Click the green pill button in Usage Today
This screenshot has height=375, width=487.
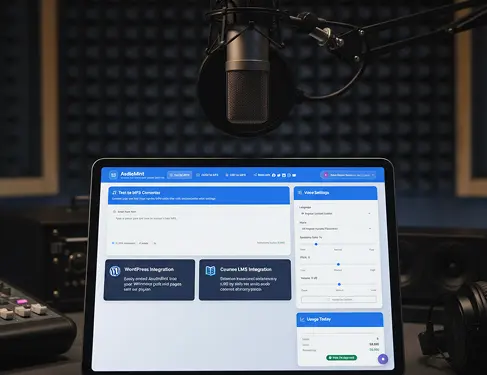(x=341, y=358)
